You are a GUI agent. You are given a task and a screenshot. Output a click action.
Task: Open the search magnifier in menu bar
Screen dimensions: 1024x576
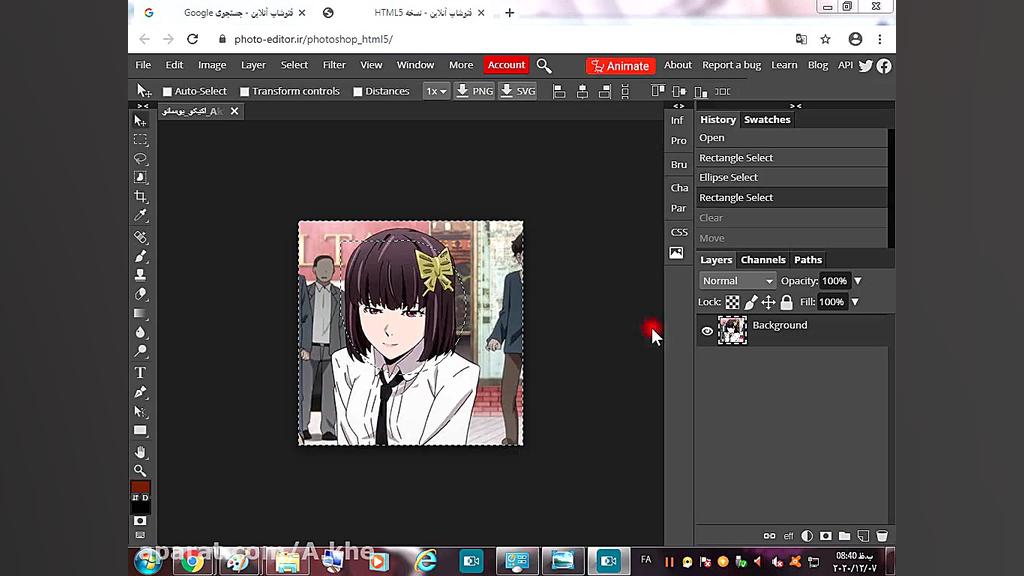pos(544,65)
